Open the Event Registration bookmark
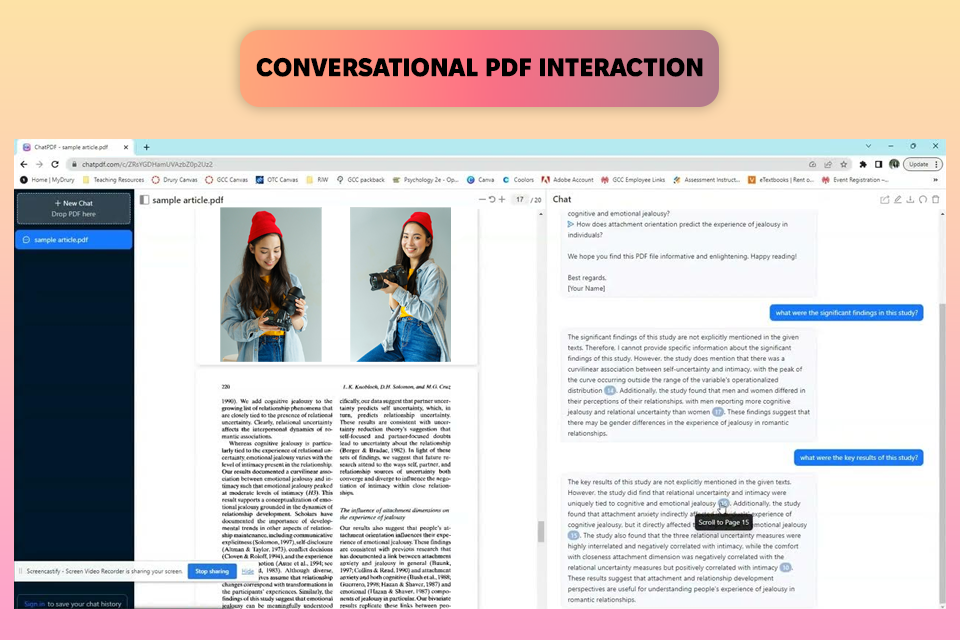Viewport: 960px width, 640px height. [855, 180]
